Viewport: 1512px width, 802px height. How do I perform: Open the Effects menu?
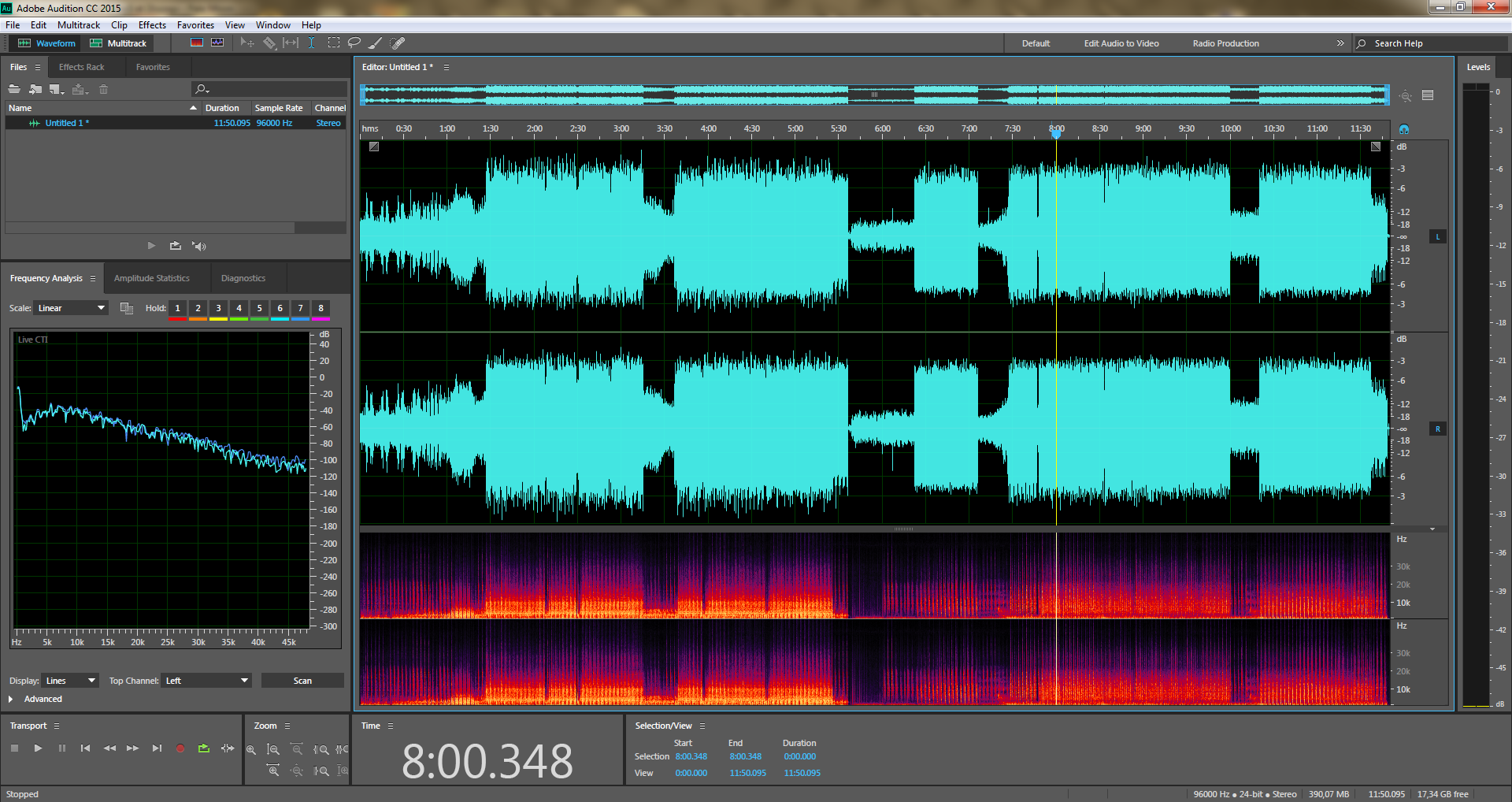pyautogui.click(x=152, y=25)
